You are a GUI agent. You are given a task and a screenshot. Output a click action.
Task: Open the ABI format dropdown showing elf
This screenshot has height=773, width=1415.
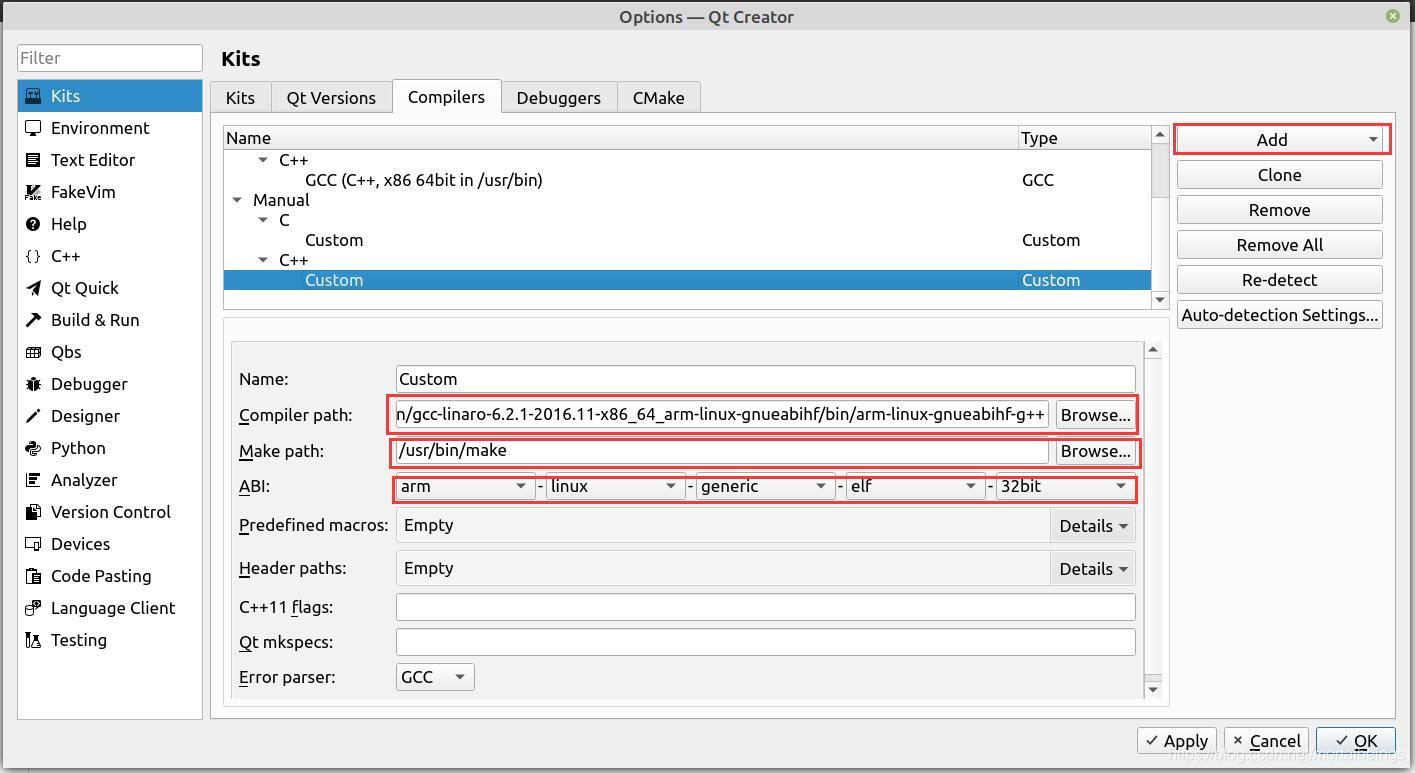click(x=915, y=486)
